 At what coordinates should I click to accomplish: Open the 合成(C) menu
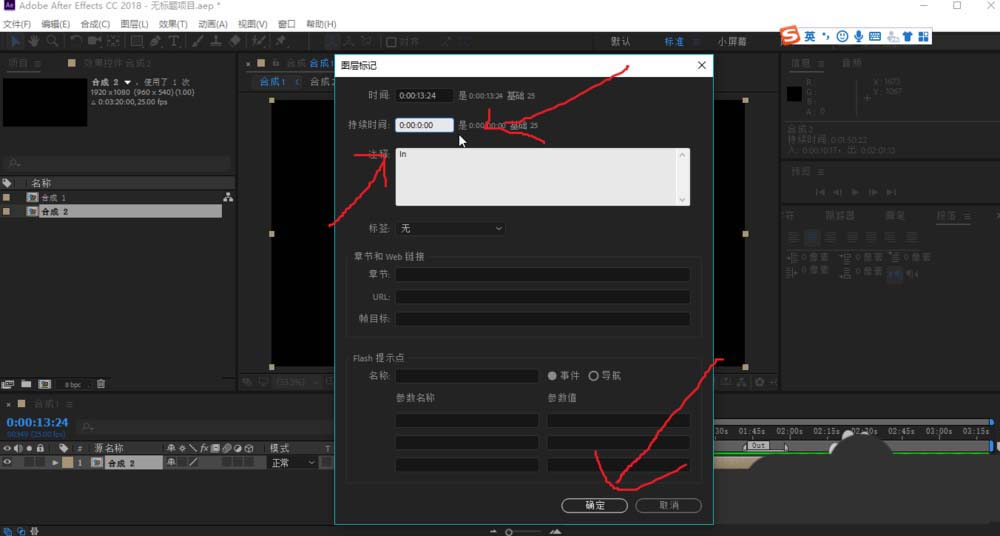[x=95, y=24]
